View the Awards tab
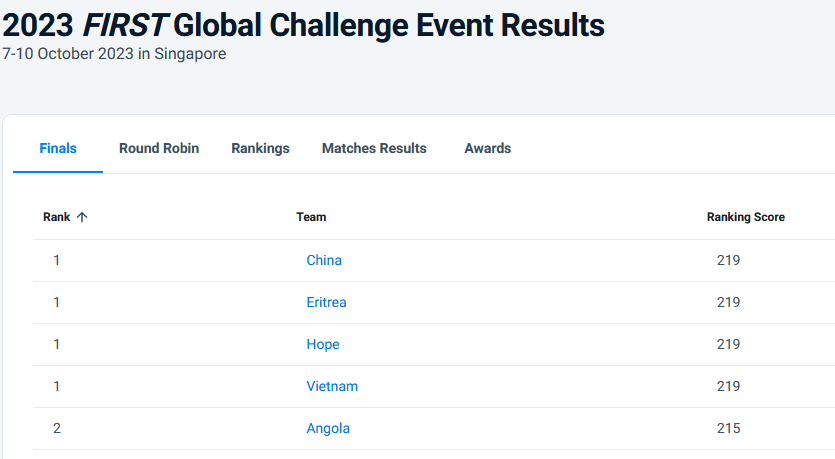This screenshot has width=835, height=459. point(488,148)
